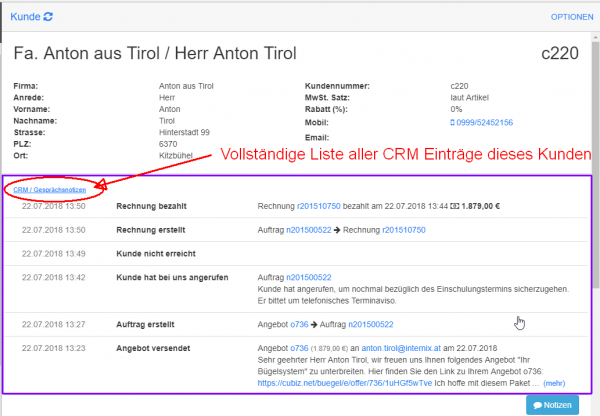Click the cash icon before 1.879,00 €
The image size is (600, 416).
pos(455,206)
